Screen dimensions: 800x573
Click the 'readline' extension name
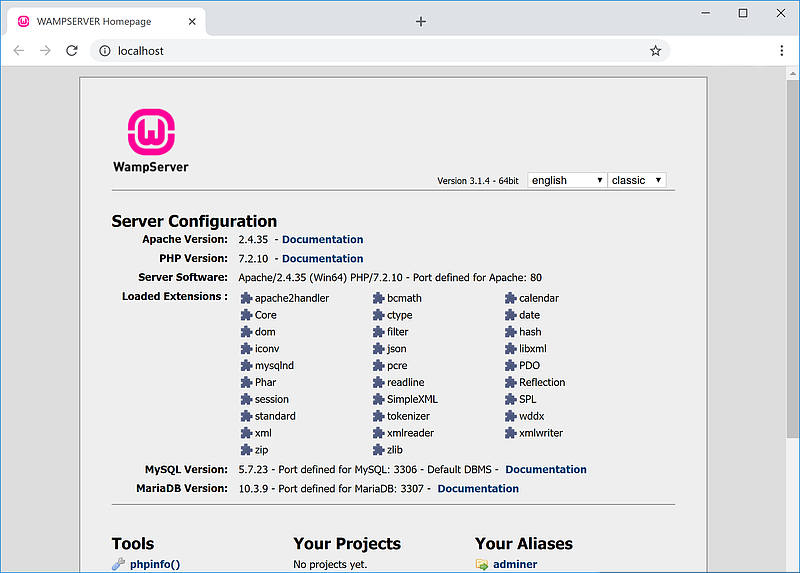(x=406, y=382)
